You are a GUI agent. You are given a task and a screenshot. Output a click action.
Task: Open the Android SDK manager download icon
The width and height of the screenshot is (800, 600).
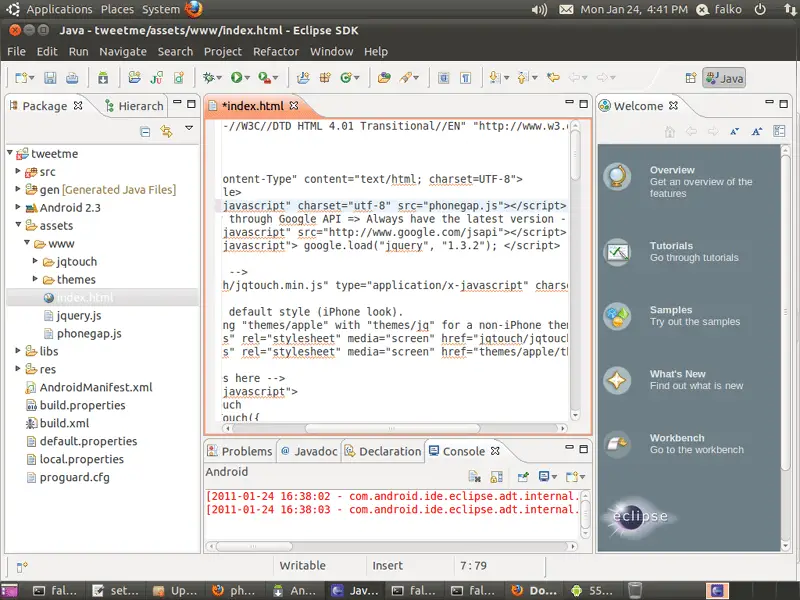pos(103,78)
